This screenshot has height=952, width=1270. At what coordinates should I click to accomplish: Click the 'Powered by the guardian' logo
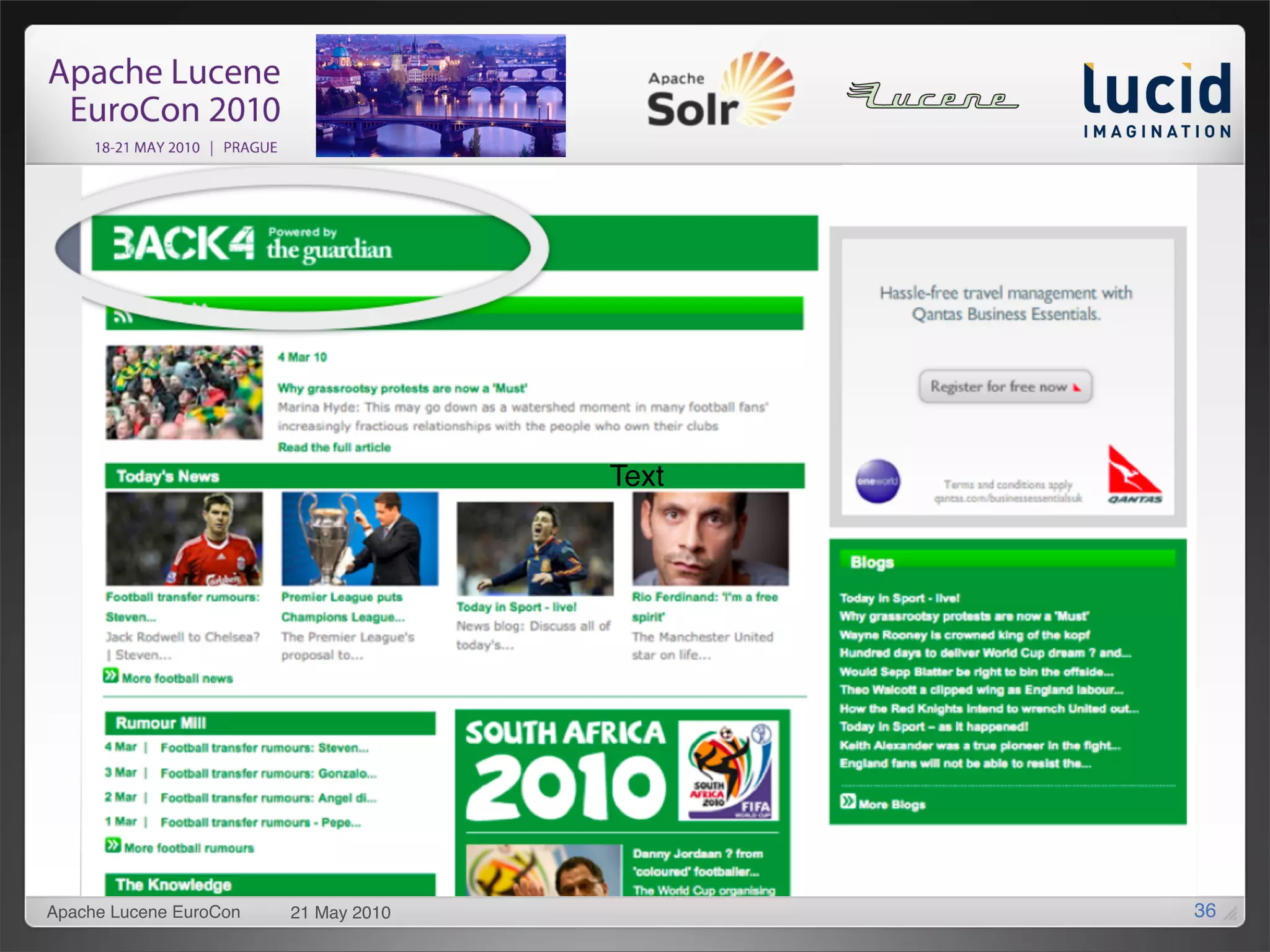329,244
